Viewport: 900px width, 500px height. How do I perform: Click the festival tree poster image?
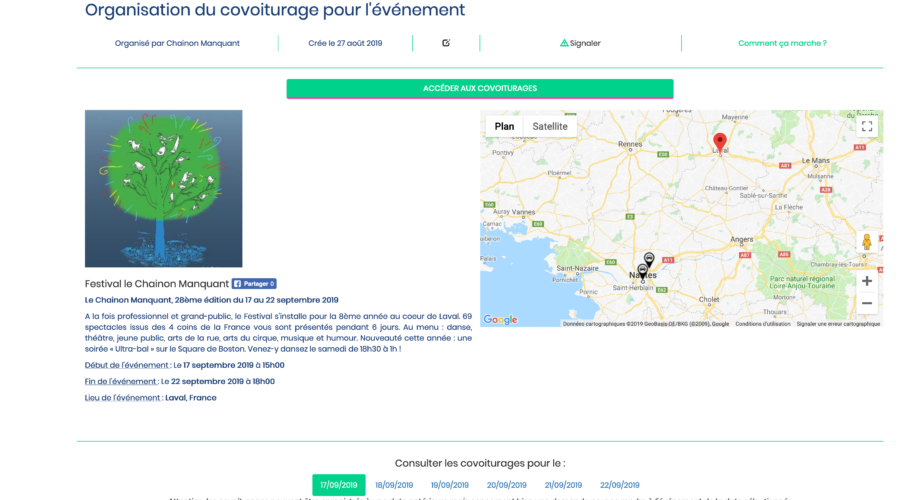[x=164, y=189]
